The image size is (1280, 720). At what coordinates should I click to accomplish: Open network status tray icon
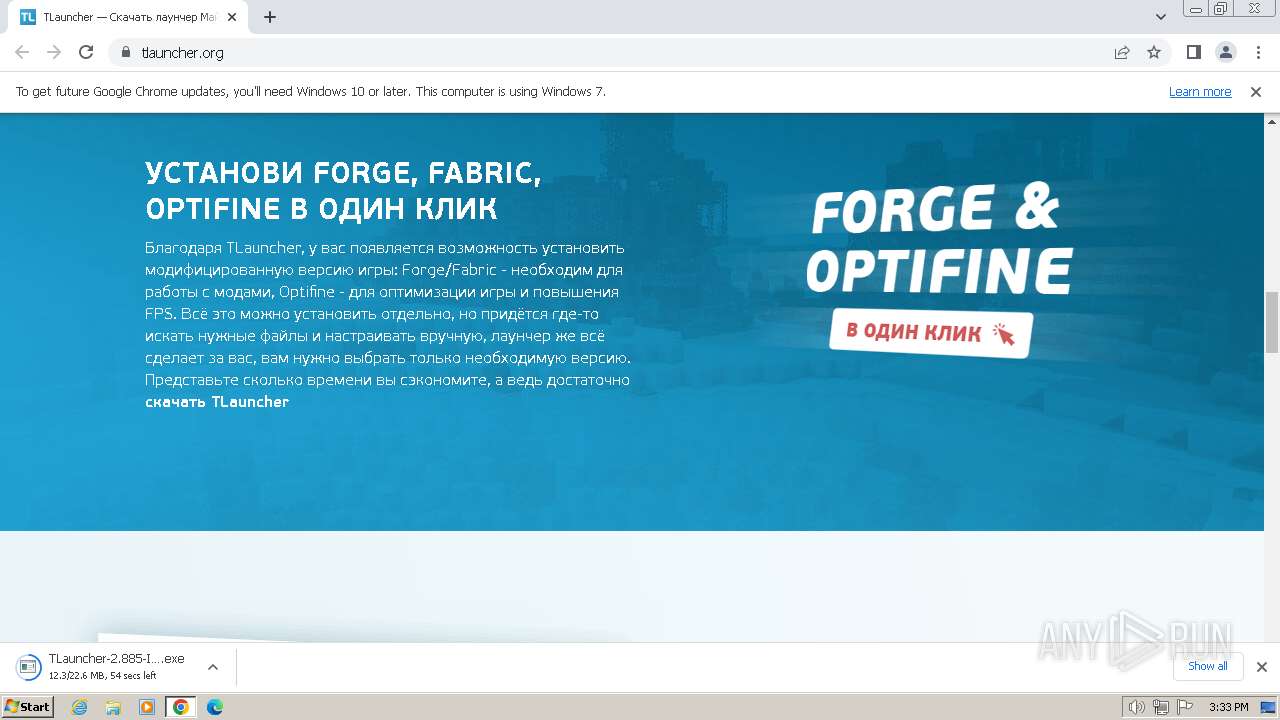1161,707
